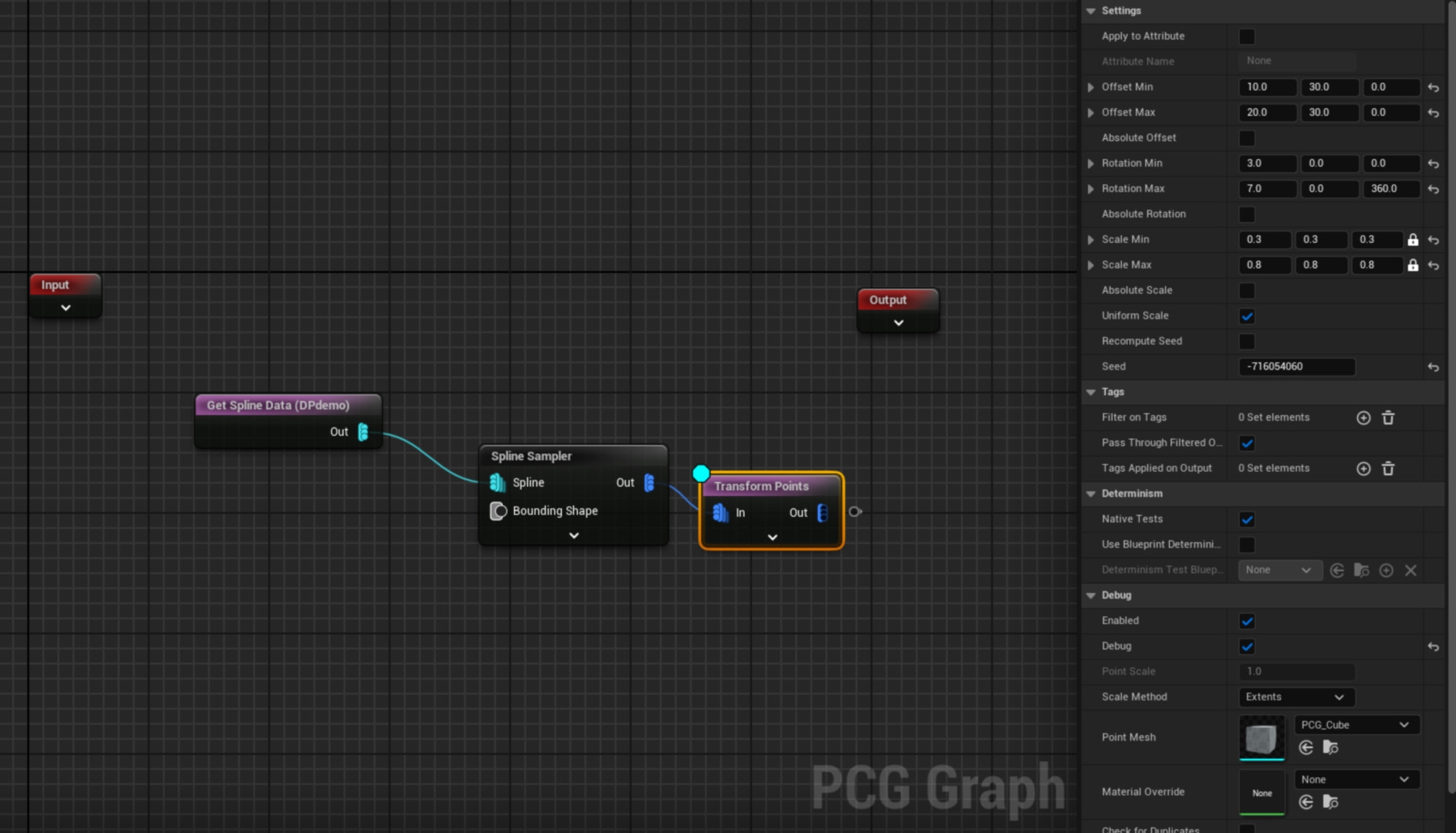The height and width of the screenshot is (833, 1456).
Task: Reset Offset Min to default value
Action: pyautogui.click(x=1433, y=88)
